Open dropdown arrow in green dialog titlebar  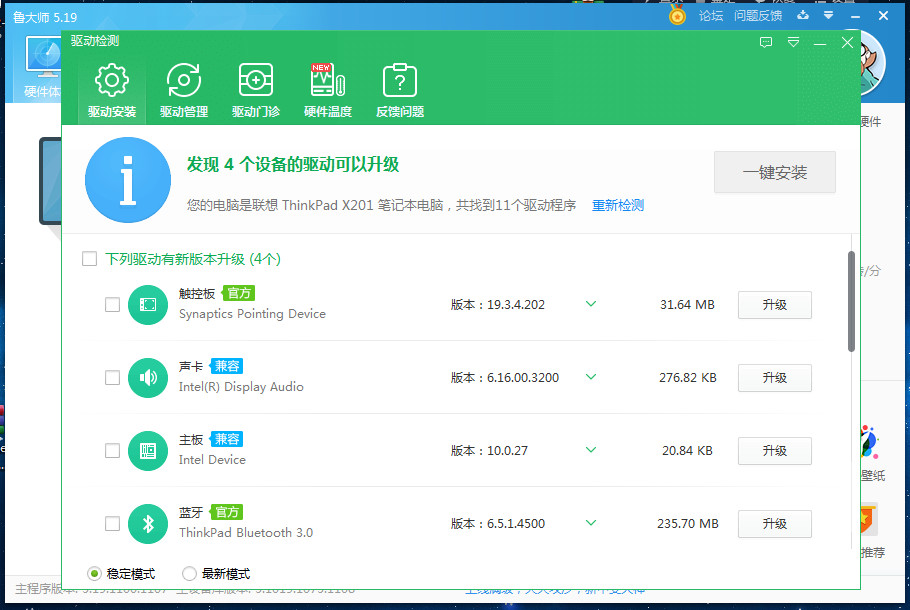794,41
